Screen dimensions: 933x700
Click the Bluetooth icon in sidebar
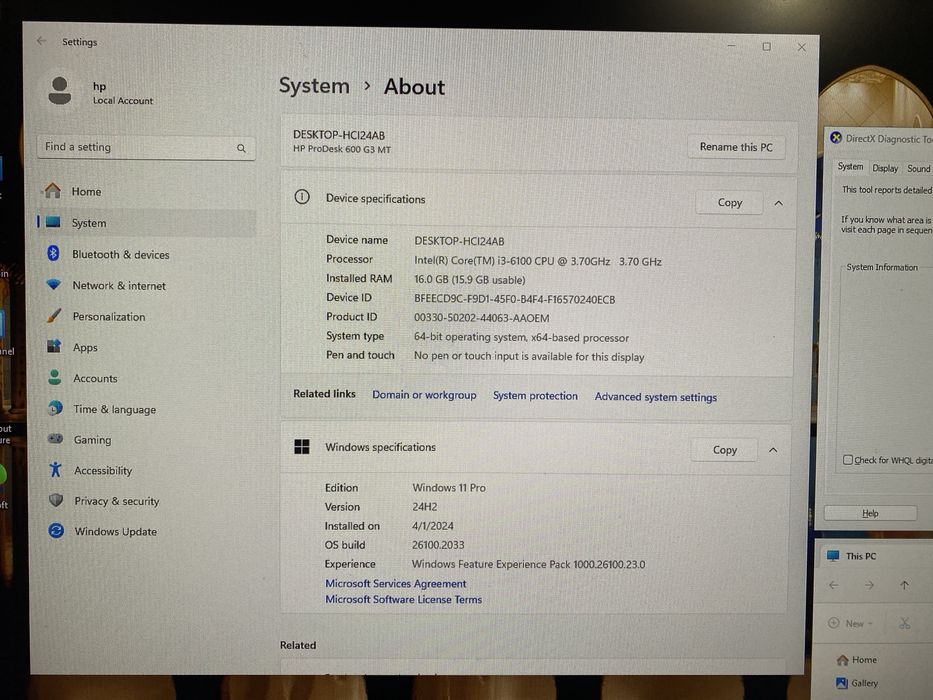[53, 254]
